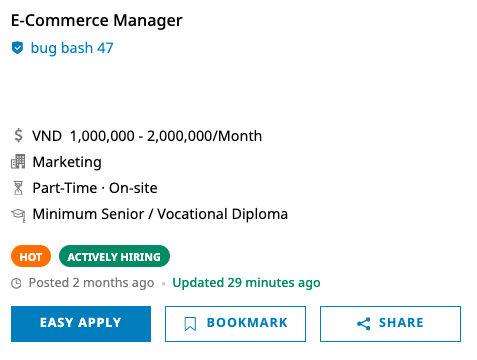Click the clock icon beside Posted
This screenshot has height=360, width=477.
pos(16,283)
